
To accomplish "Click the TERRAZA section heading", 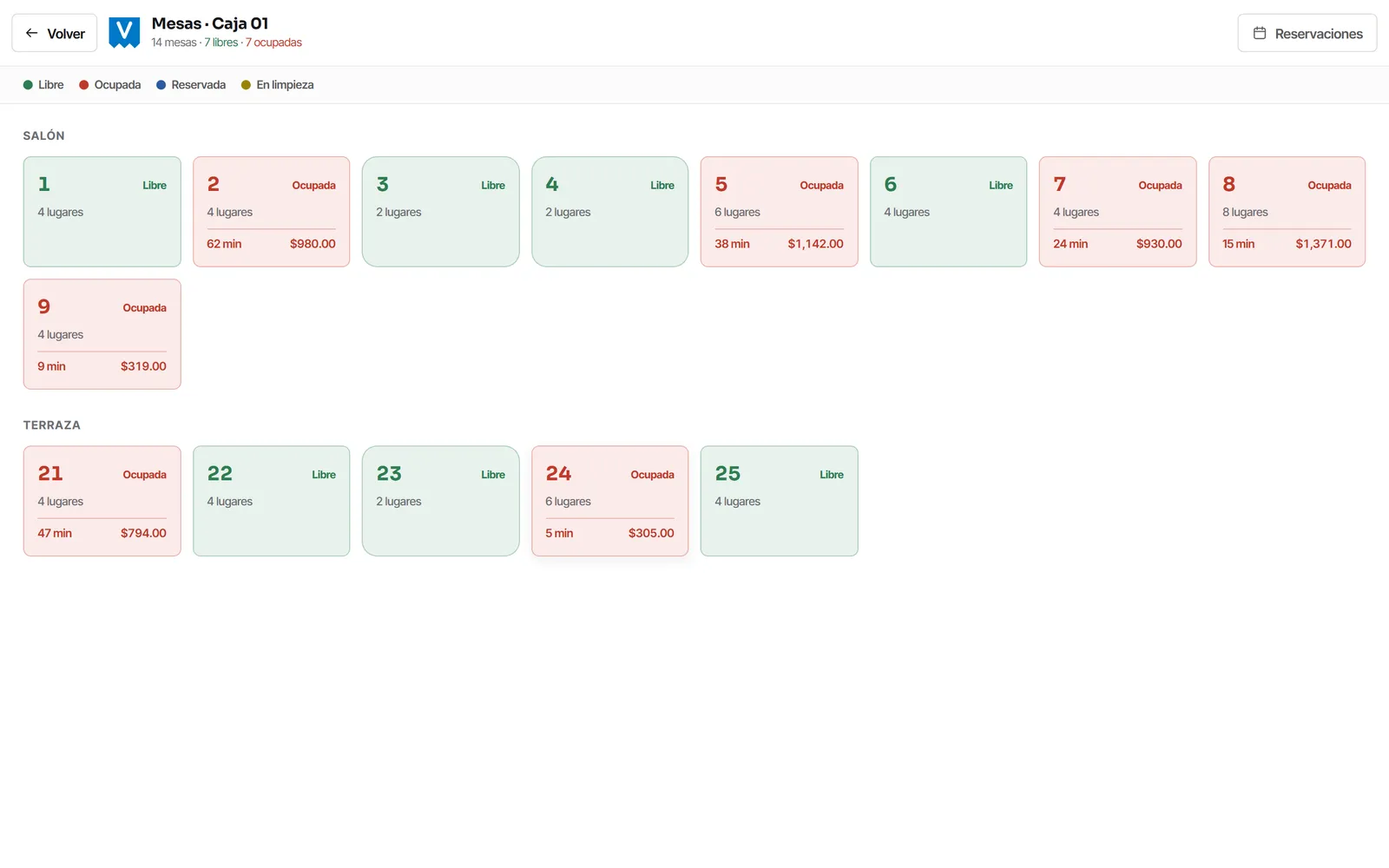I will tap(52, 425).
